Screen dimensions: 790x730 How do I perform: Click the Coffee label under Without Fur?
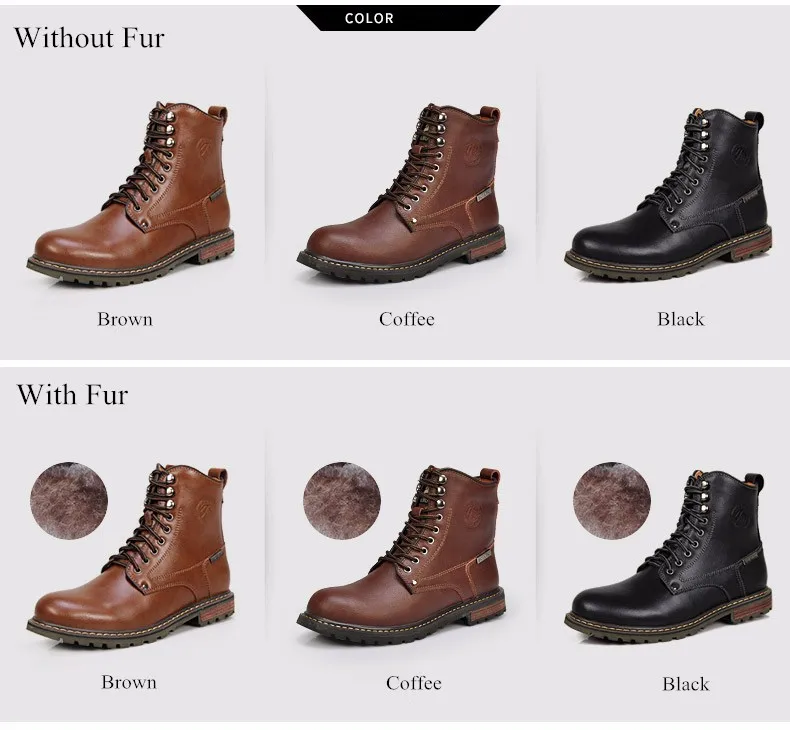click(407, 319)
